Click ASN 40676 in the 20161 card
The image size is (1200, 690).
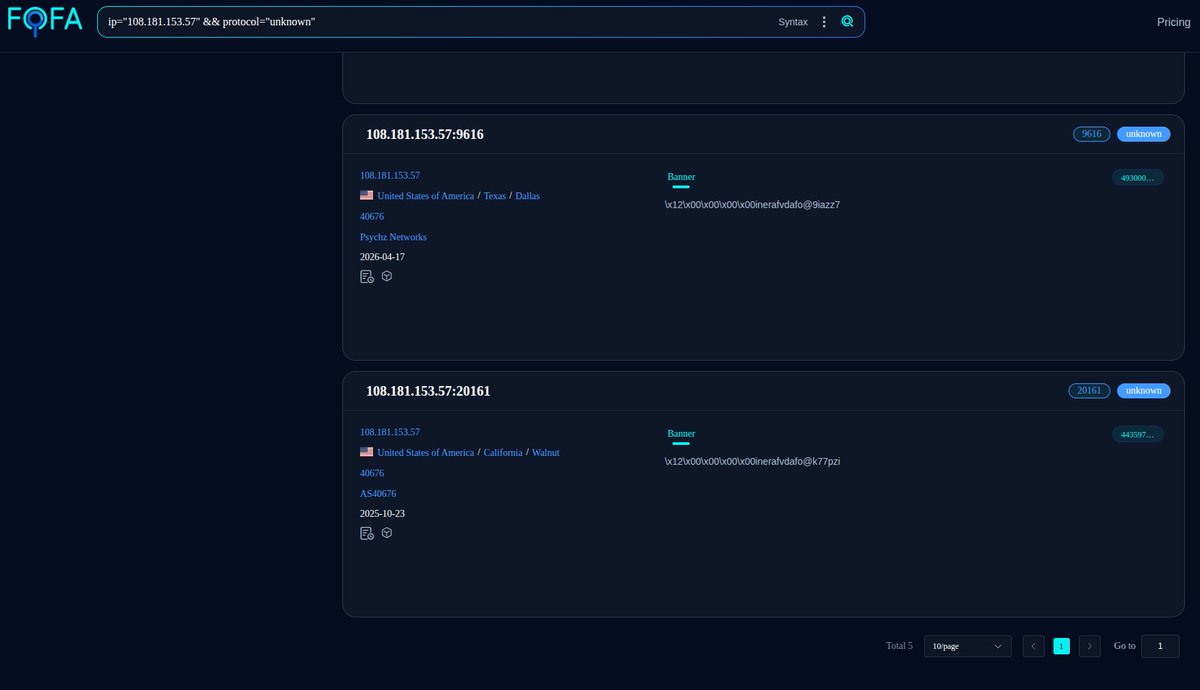[x=372, y=474]
